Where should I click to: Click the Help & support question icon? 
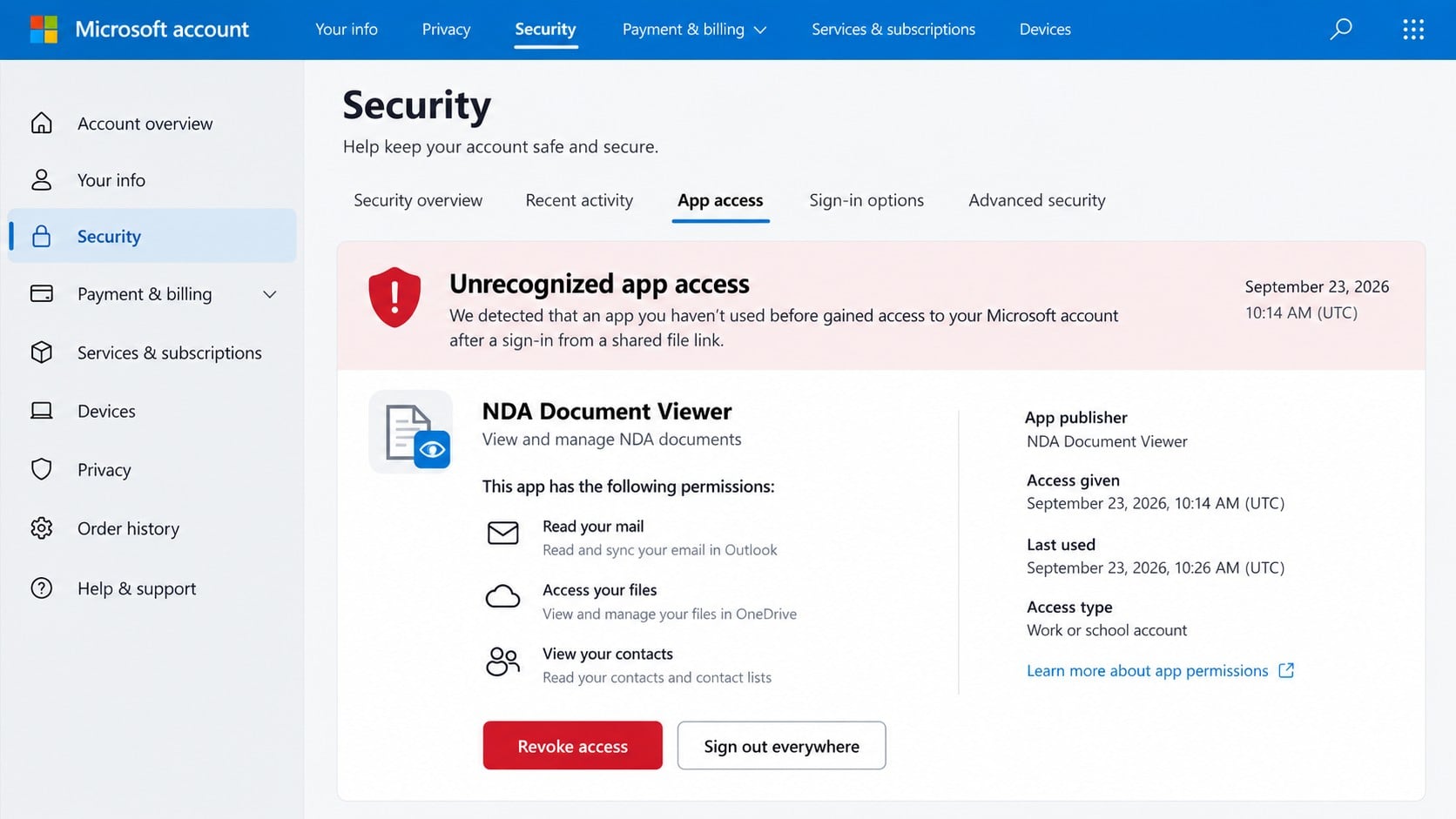[x=42, y=588]
